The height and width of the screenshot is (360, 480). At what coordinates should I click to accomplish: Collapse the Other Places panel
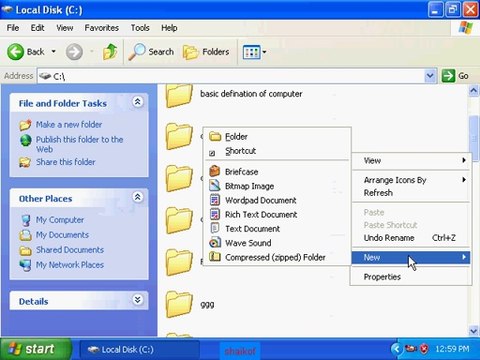pyautogui.click(x=138, y=197)
